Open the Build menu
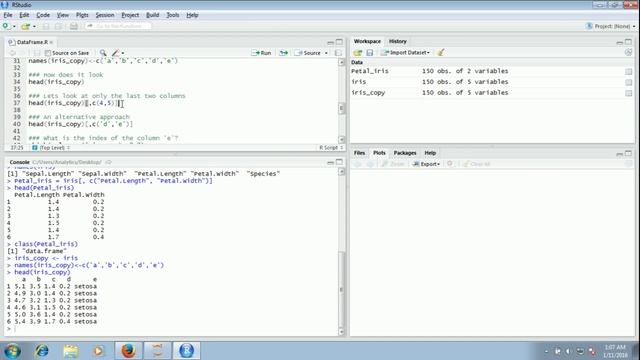 coord(153,15)
